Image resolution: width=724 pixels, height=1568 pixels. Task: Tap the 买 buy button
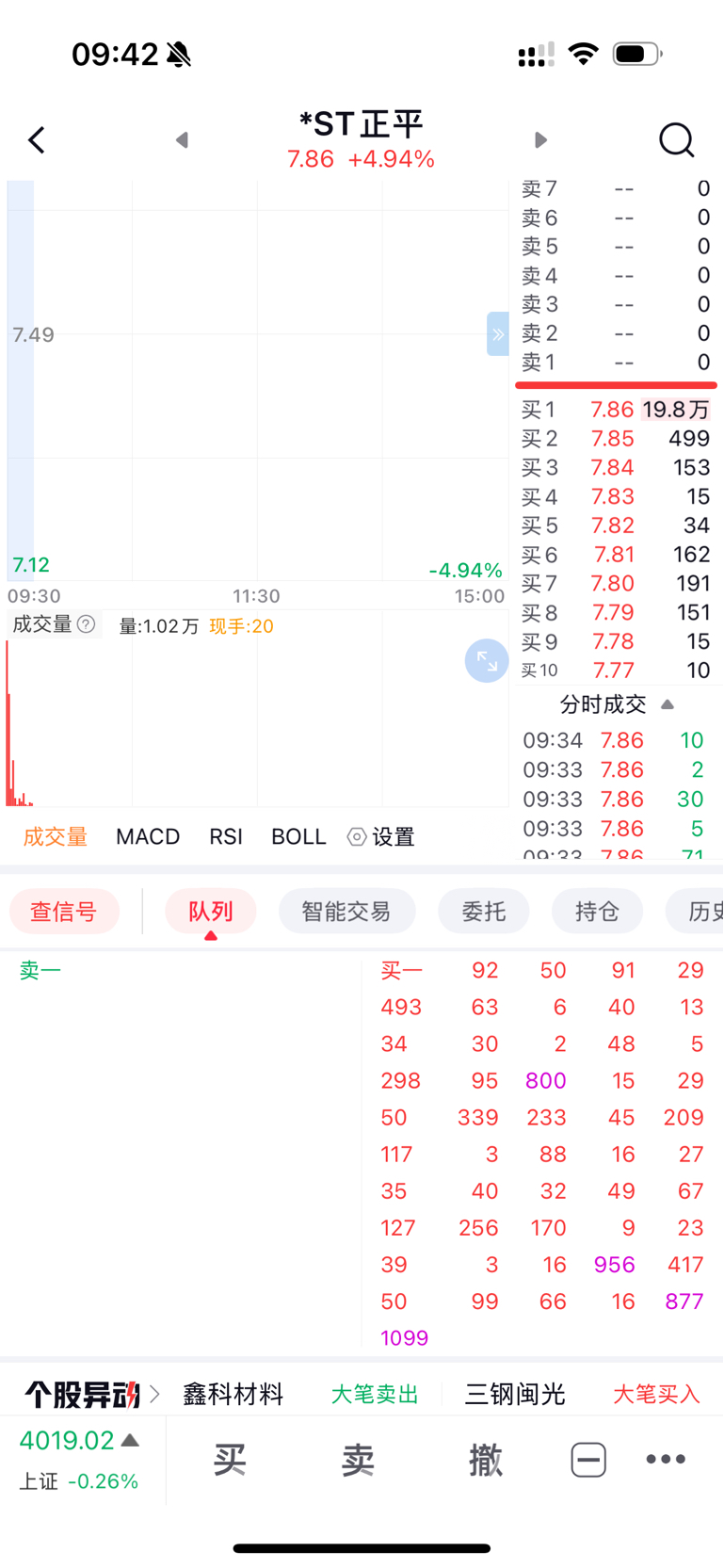[x=230, y=1461]
